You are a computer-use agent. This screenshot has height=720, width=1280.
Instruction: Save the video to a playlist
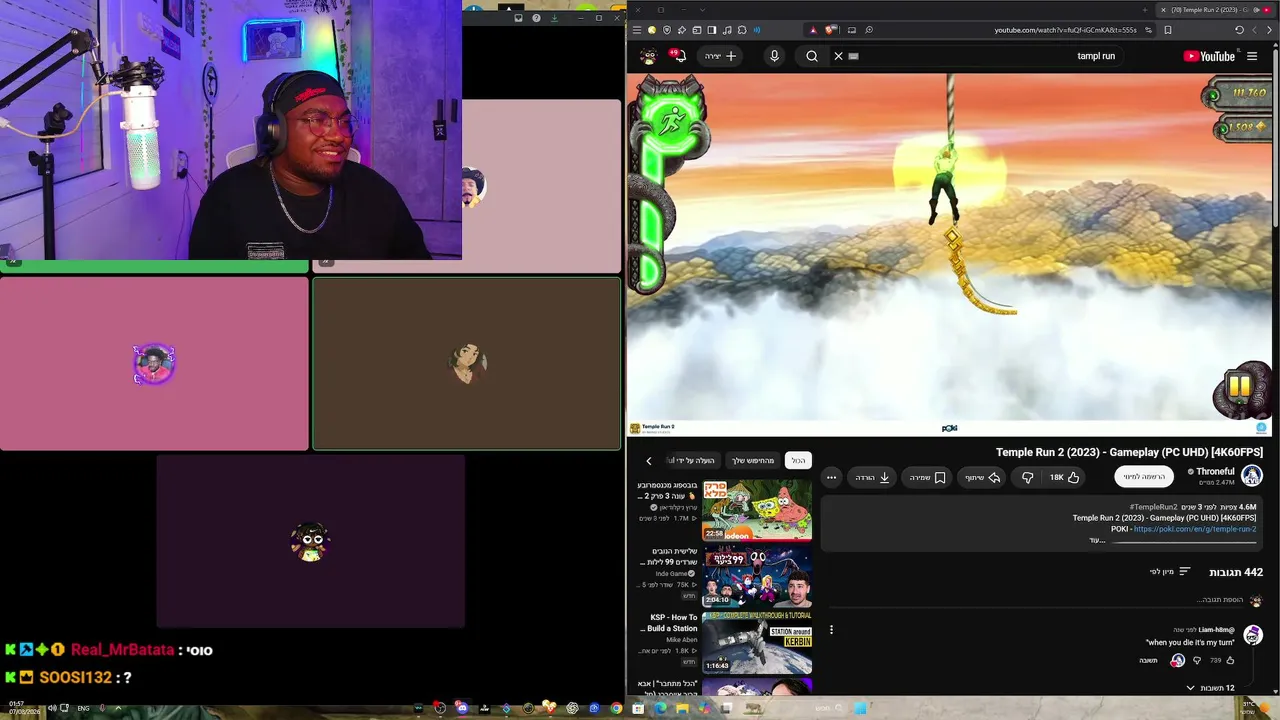click(x=927, y=477)
